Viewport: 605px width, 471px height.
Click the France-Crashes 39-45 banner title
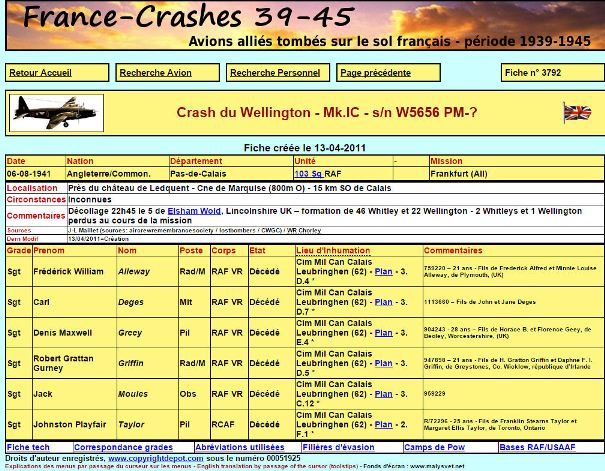click(x=188, y=16)
